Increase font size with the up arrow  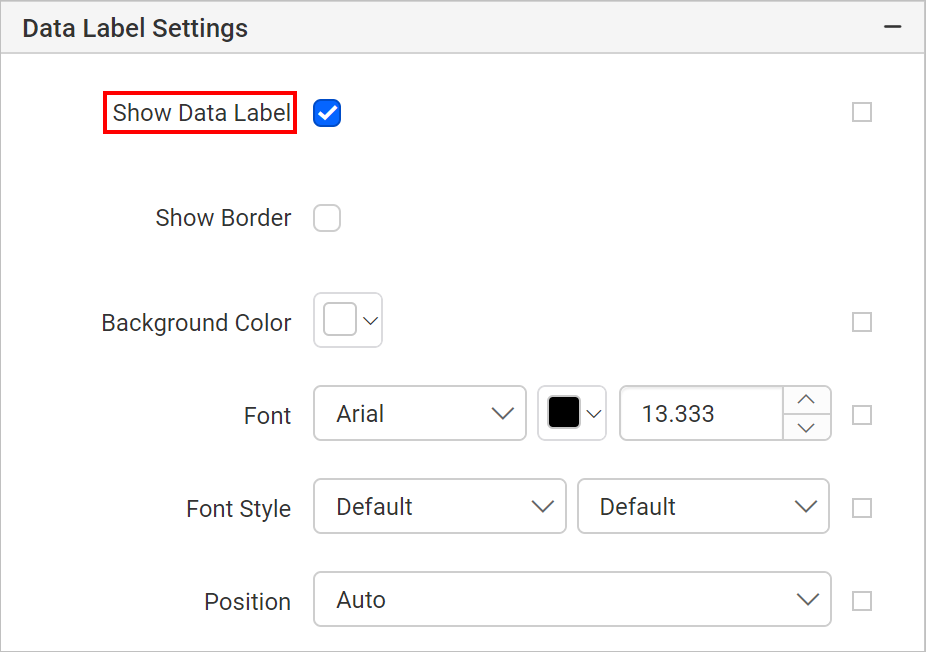[807, 400]
